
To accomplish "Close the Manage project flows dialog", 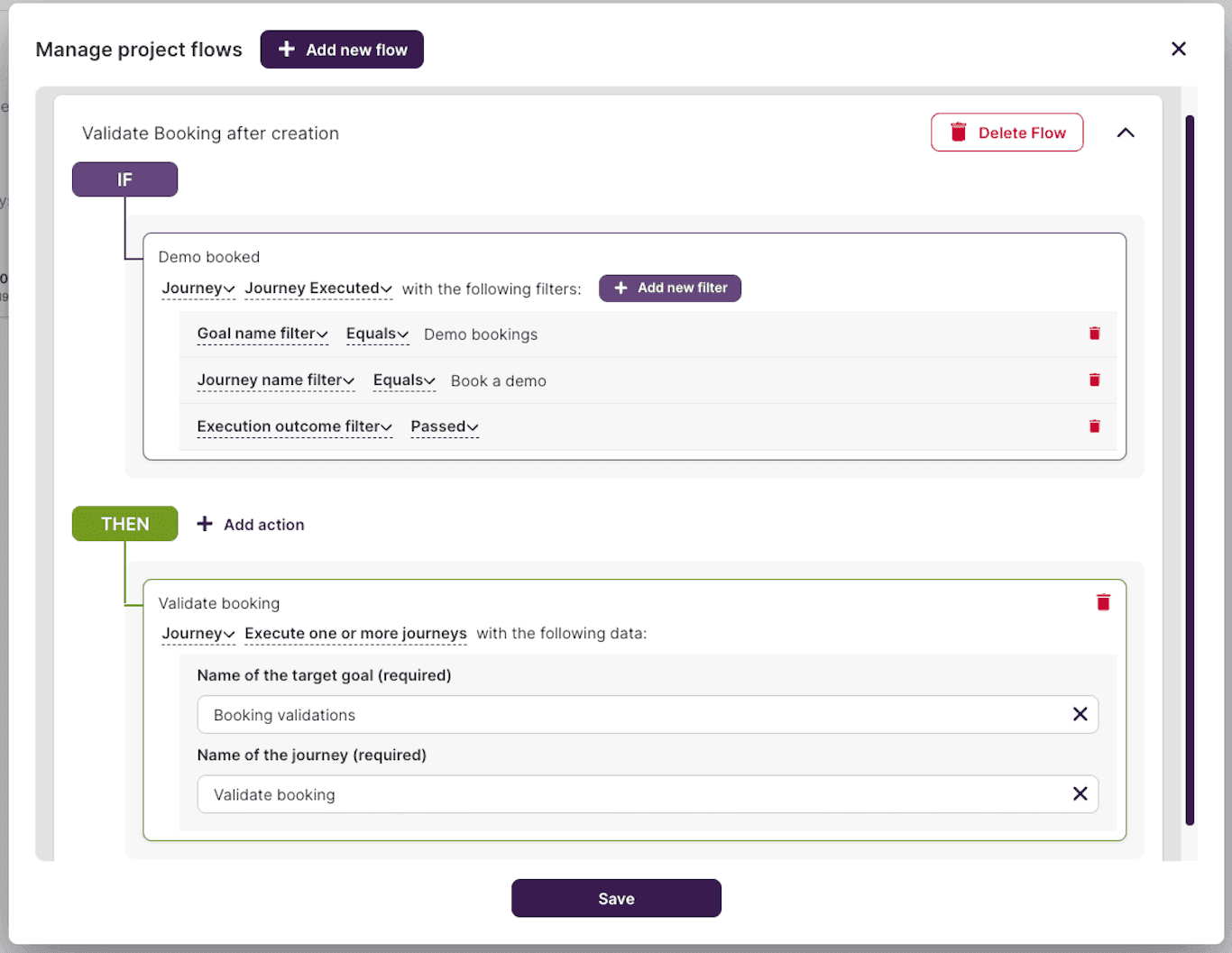I will click(x=1179, y=49).
